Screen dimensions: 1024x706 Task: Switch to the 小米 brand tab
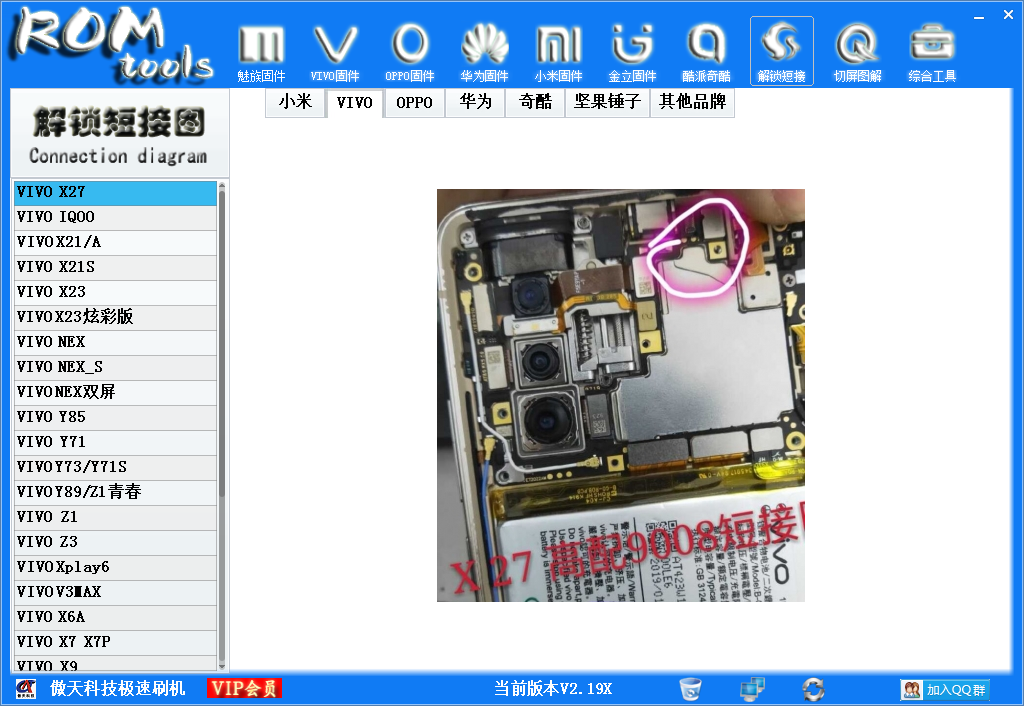tap(295, 103)
